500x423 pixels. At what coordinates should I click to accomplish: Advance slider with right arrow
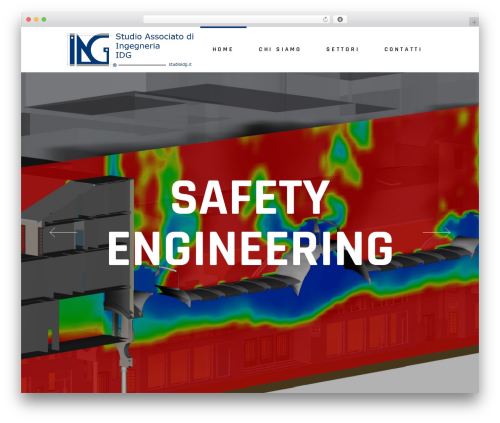coord(437,232)
